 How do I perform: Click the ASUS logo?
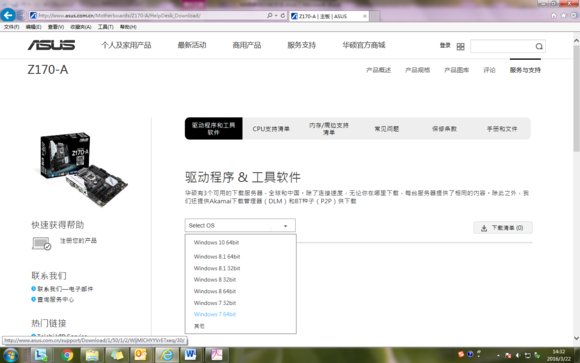point(51,45)
